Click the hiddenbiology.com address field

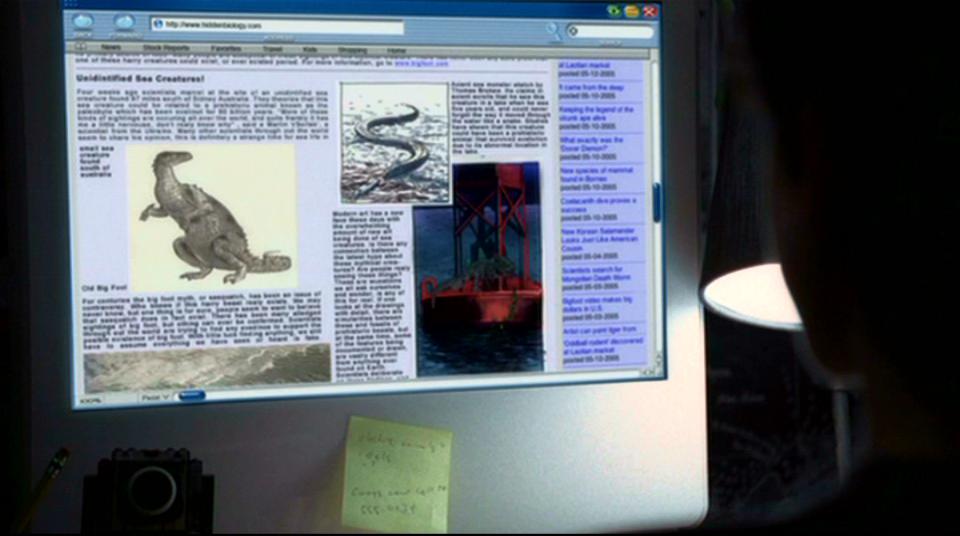pyautogui.click(x=280, y=25)
